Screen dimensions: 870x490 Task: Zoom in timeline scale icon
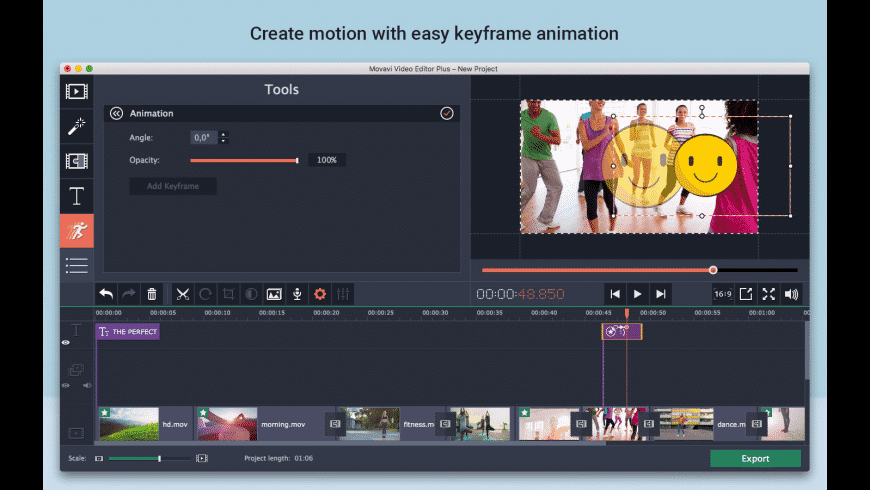coord(202,458)
